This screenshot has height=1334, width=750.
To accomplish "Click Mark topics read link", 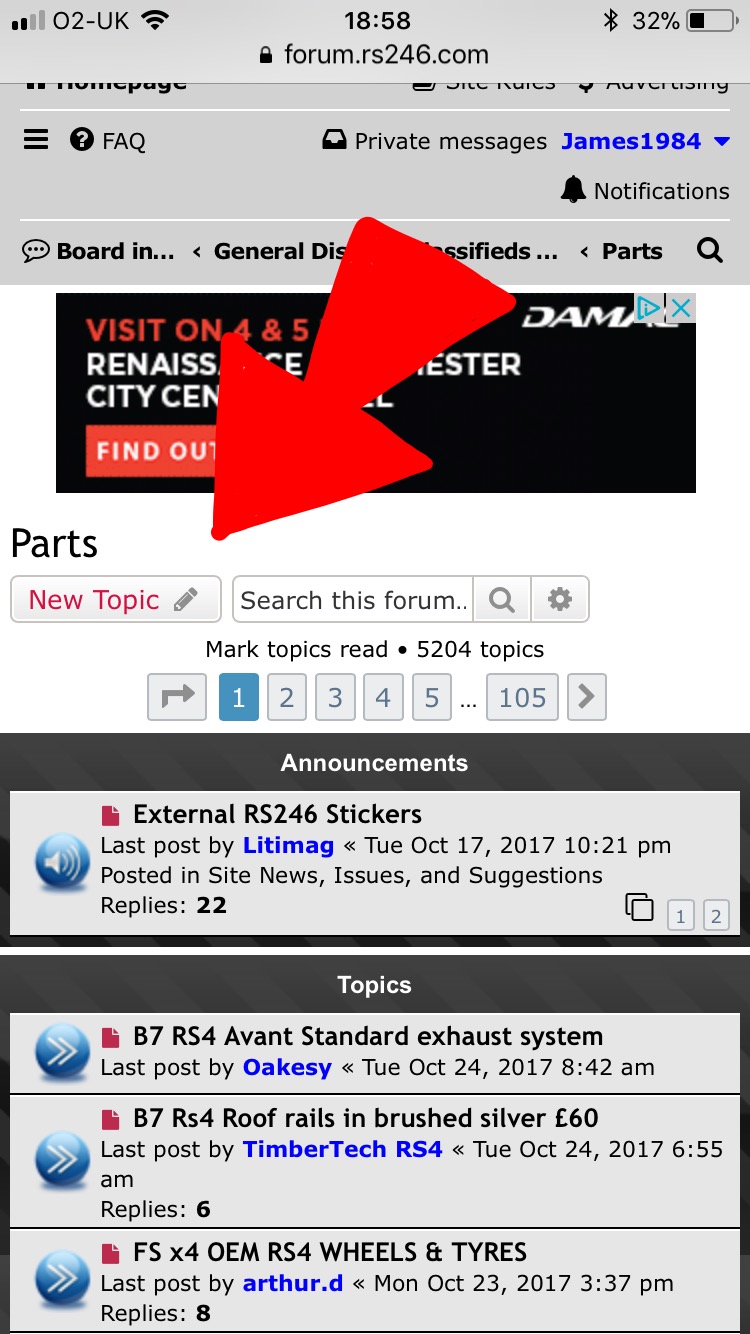I will pyautogui.click(x=297, y=650).
